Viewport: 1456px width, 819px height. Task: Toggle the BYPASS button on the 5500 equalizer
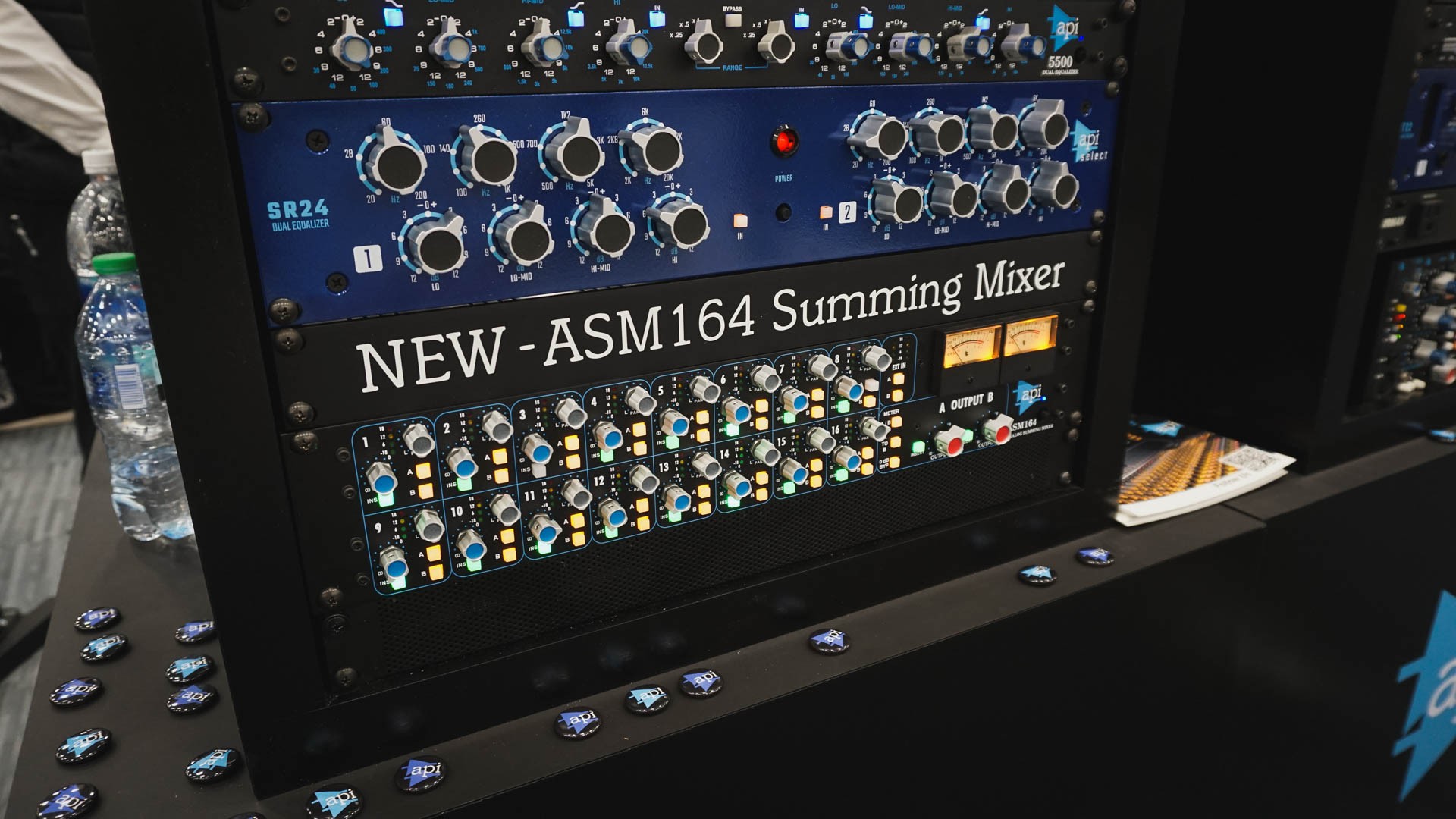click(x=733, y=20)
